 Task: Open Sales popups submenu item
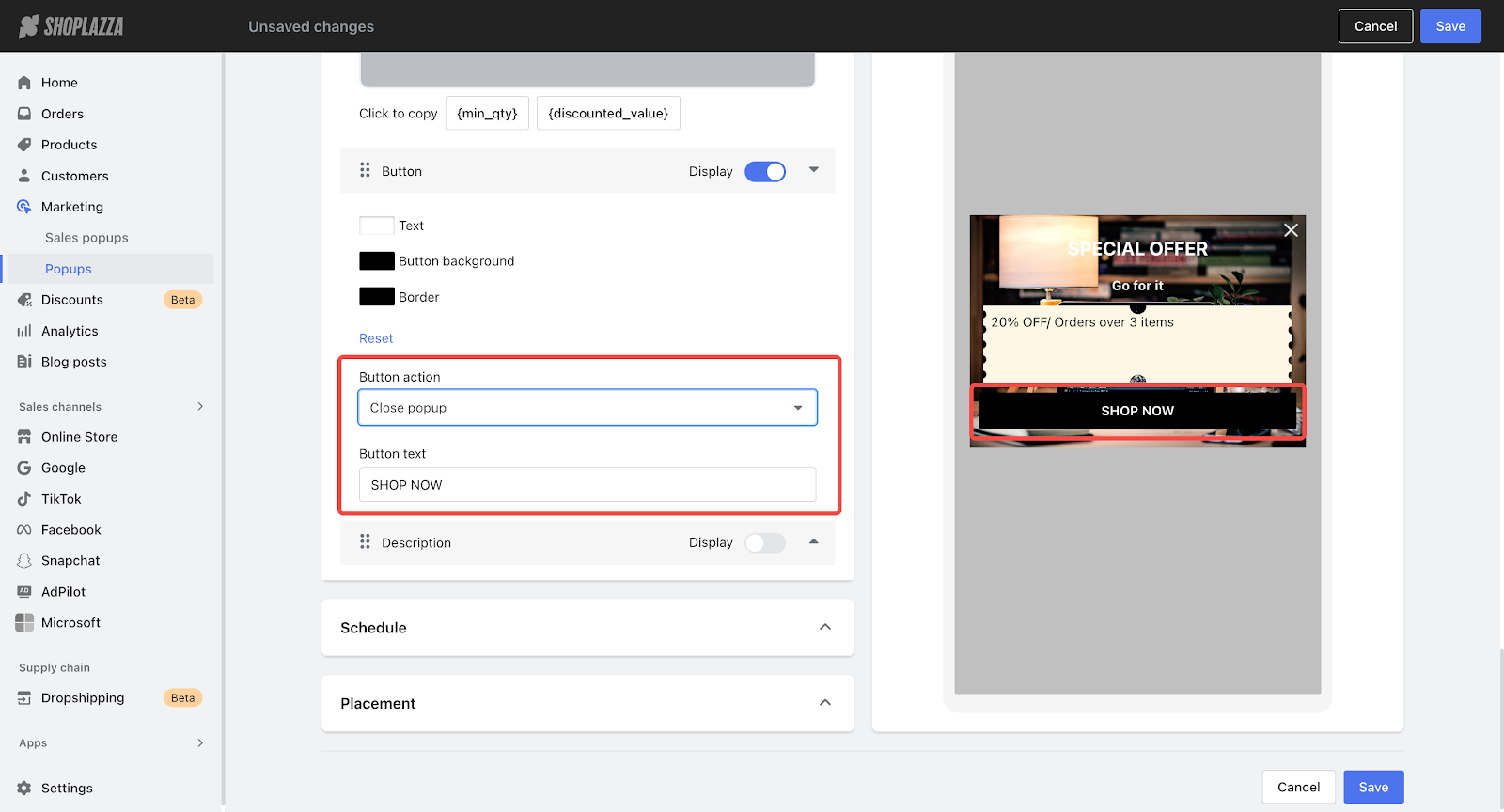[x=86, y=238]
